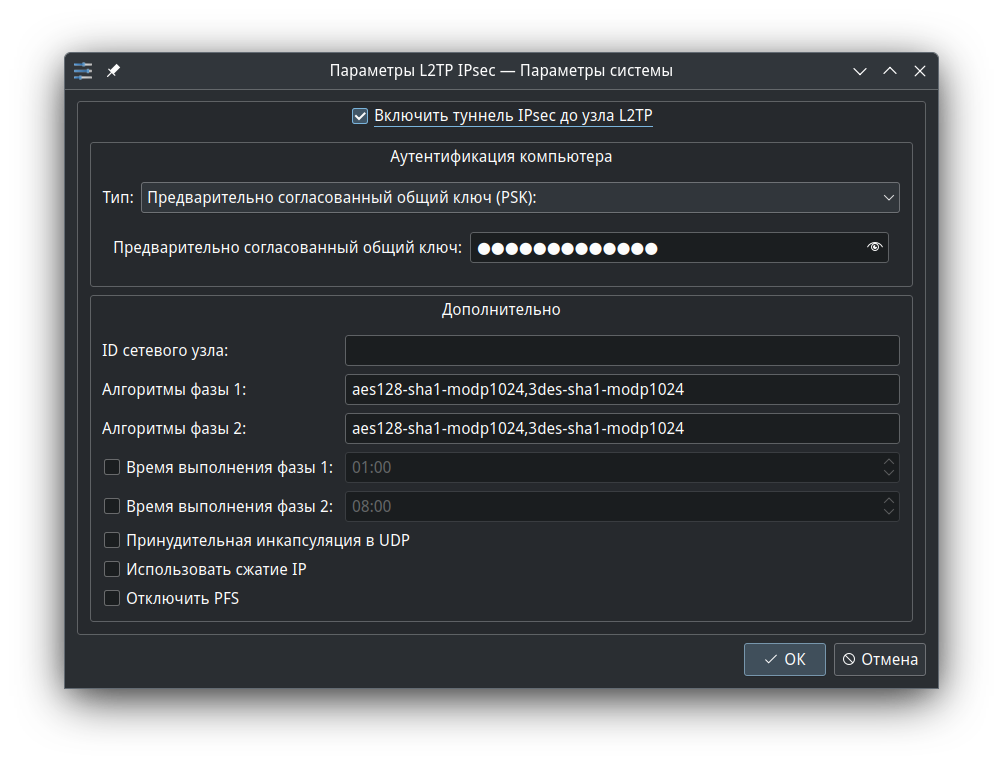Reveal pre-shared key with eye icon
Screen dimensions: 1003x765
coord(875,247)
